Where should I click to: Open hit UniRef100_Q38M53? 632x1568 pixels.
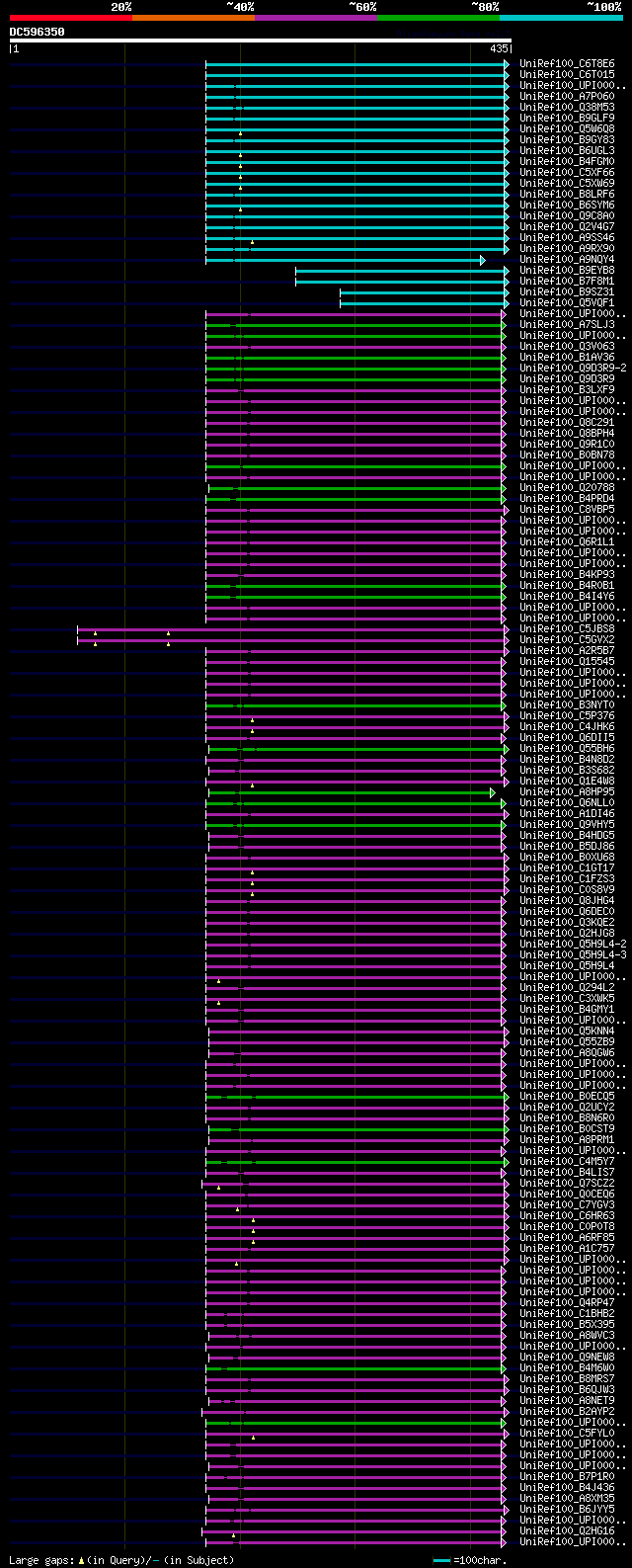coord(567,108)
